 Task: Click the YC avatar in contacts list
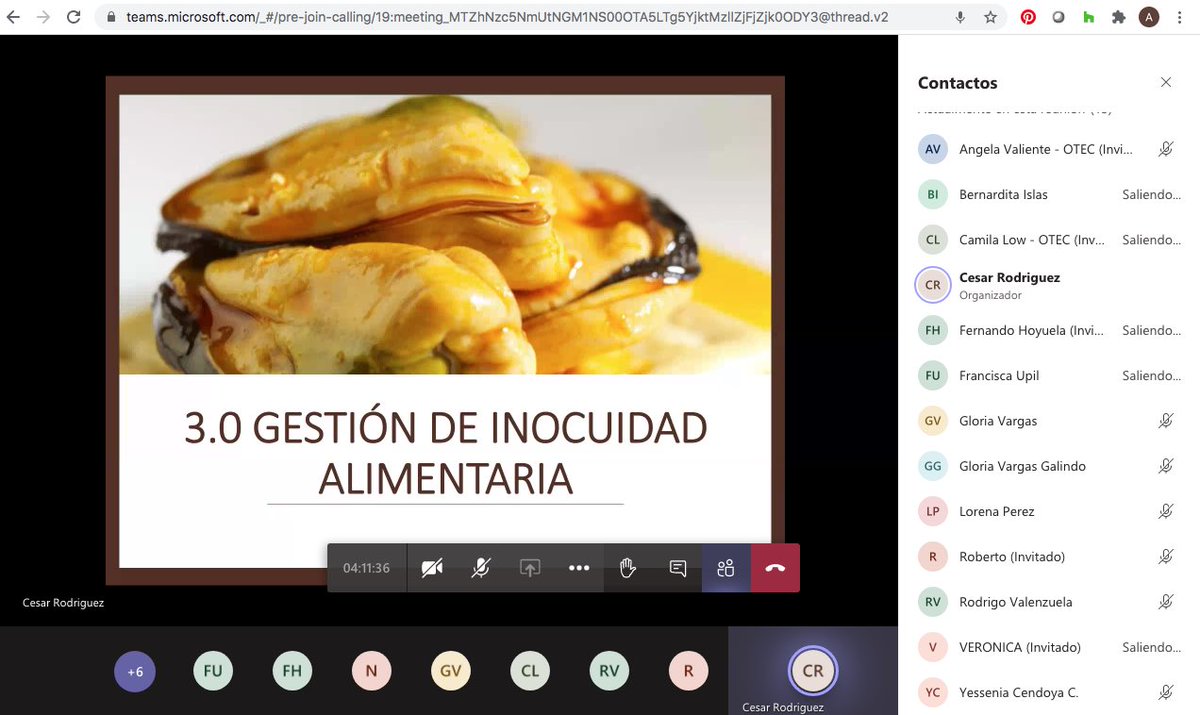pyautogui.click(x=933, y=692)
